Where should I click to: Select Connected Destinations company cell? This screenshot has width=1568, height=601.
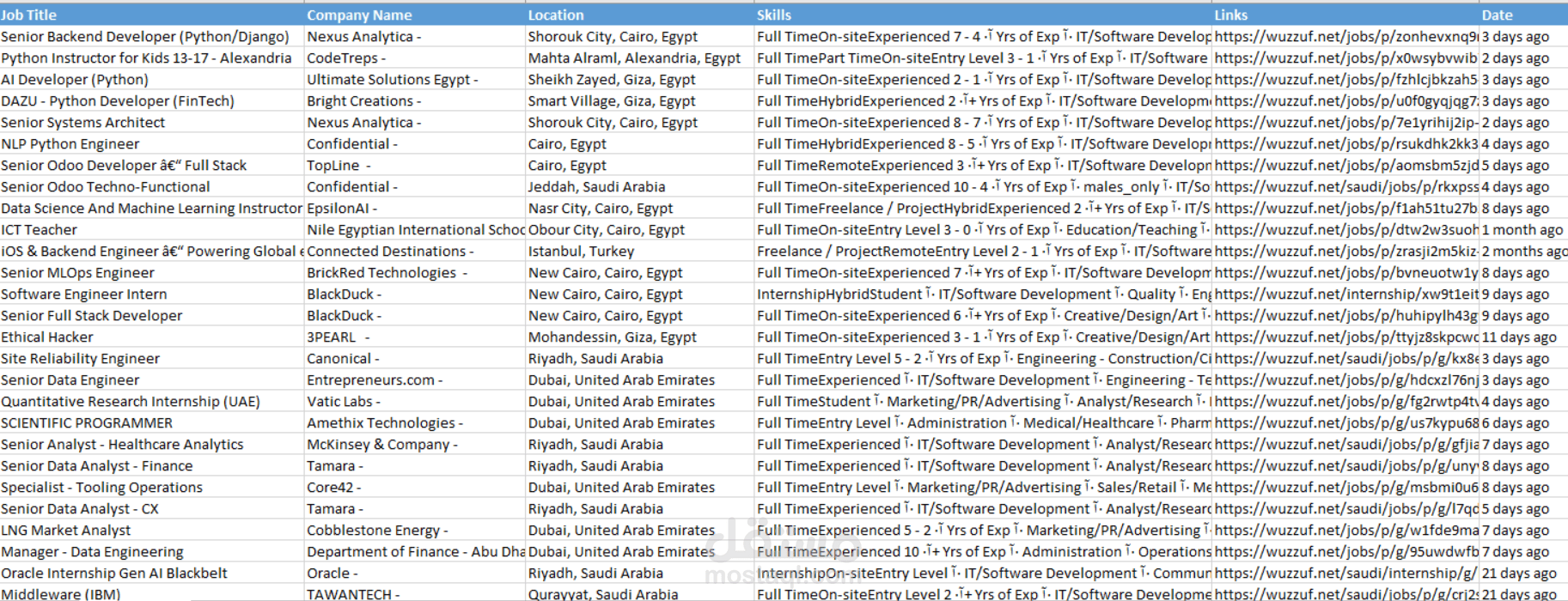coord(415,251)
